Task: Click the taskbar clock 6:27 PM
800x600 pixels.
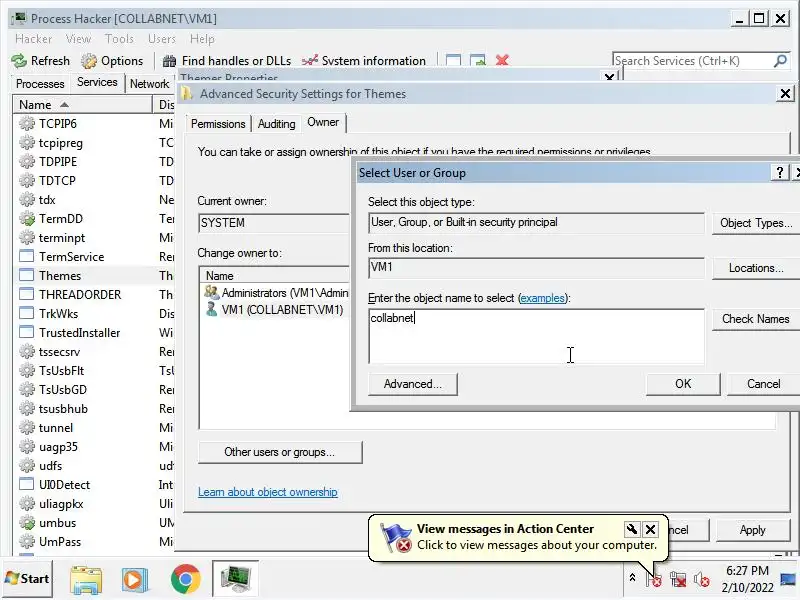Action: pyautogui.click(x=747, y=570)
